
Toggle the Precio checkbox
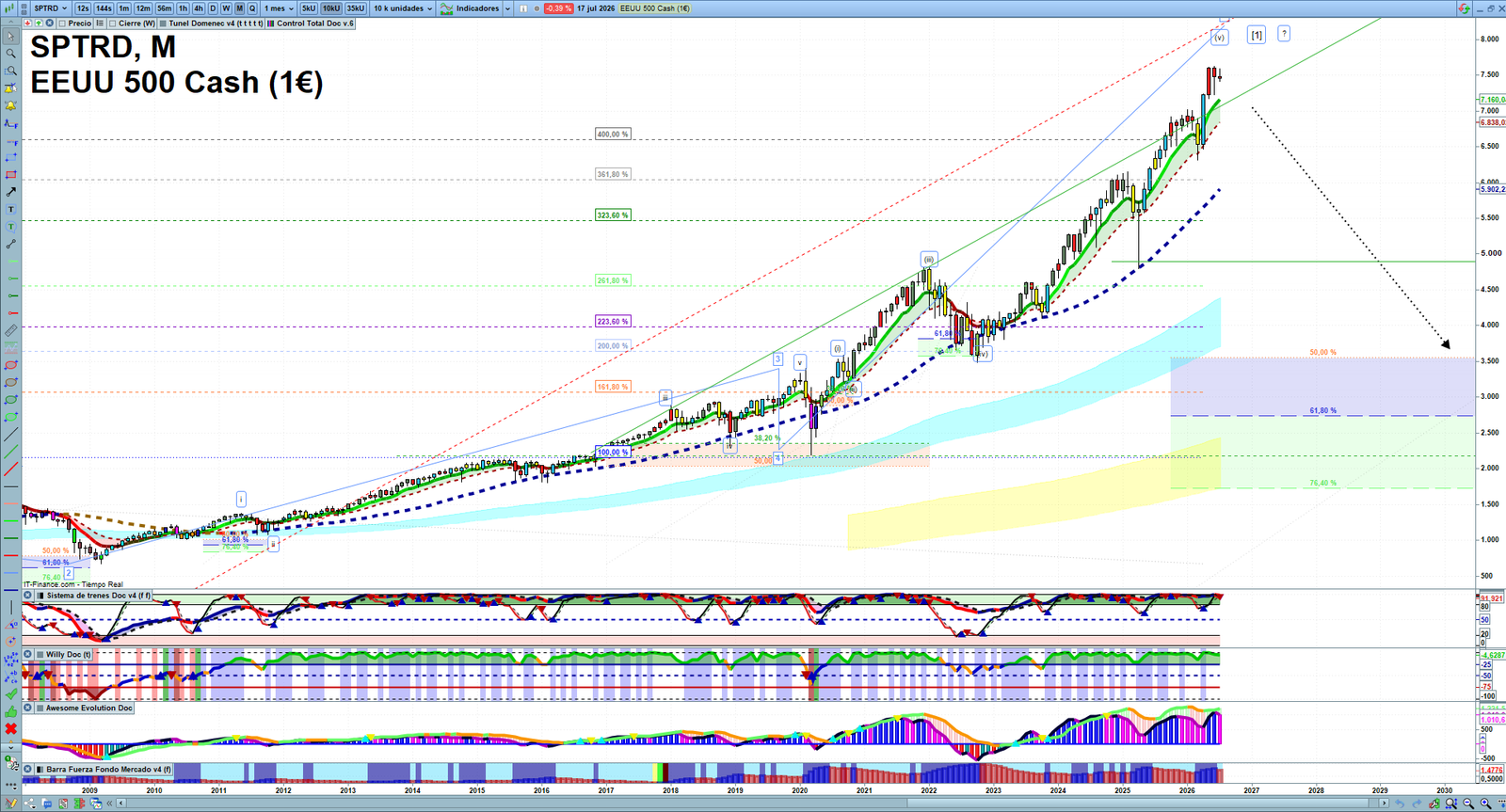(62, 24)
